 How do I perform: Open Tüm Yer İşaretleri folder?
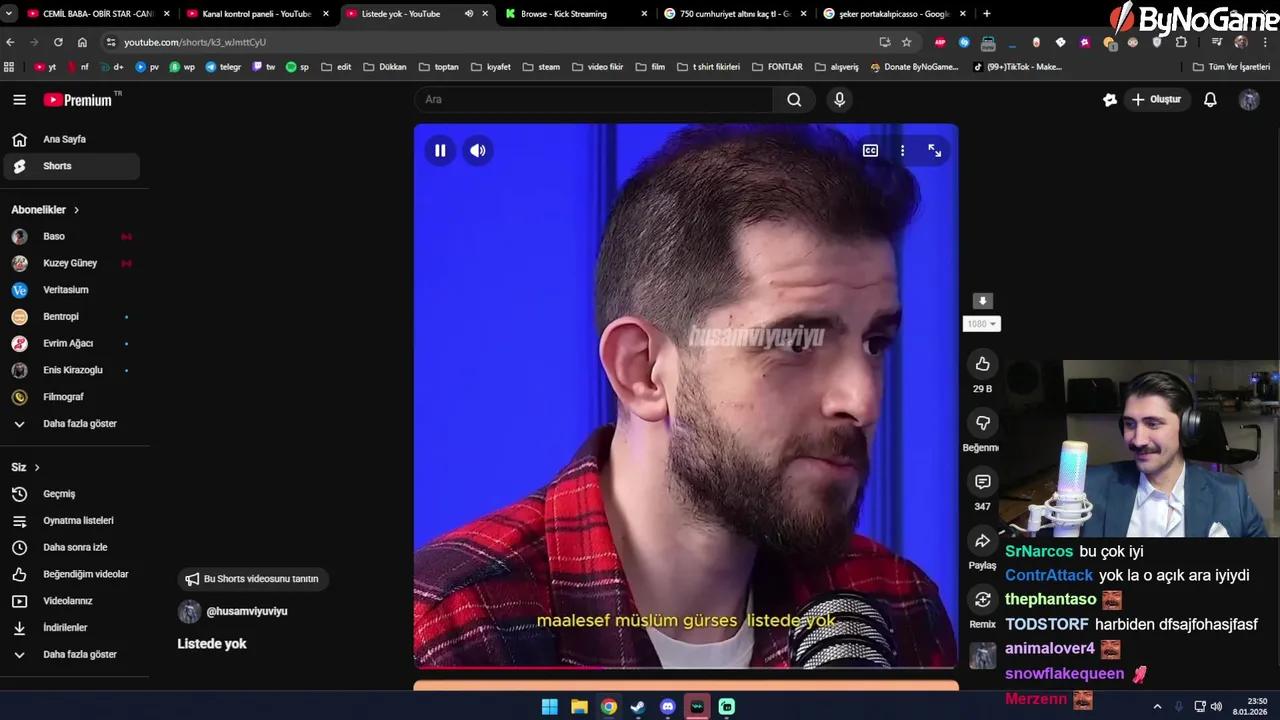coord(1231,67)
